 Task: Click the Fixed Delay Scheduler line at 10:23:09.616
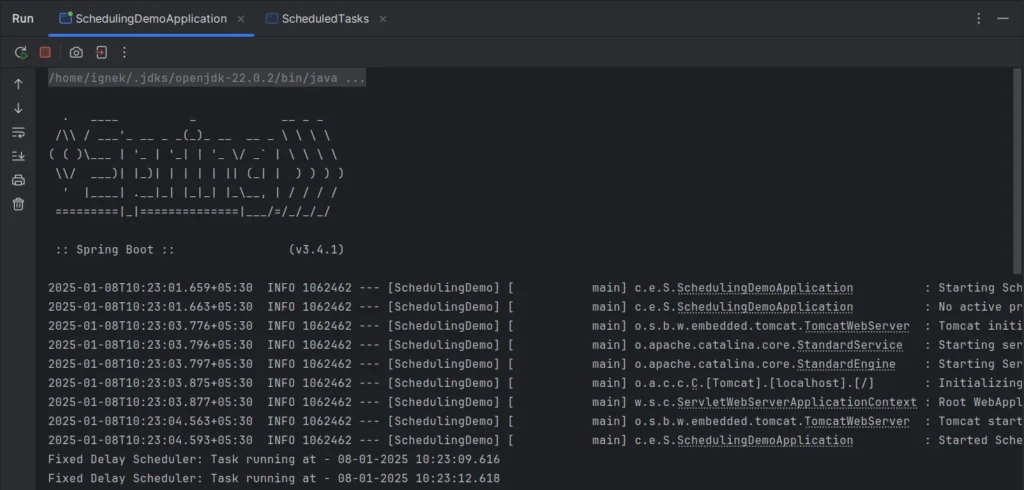274,459
